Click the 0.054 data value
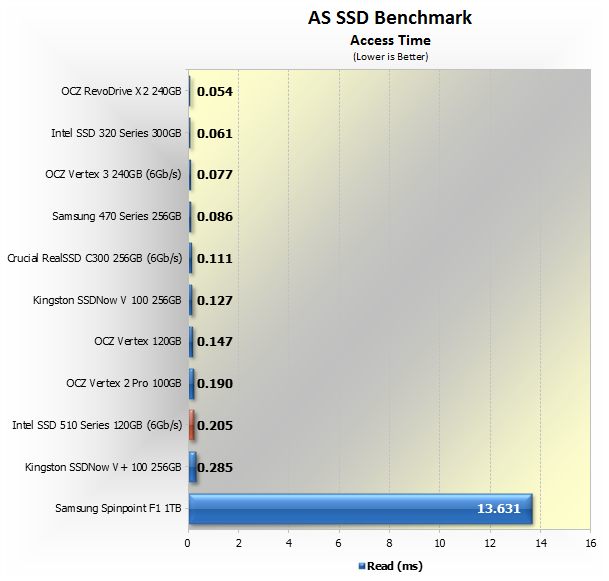Image resolution: width=609 pixels, height=581 pixels. [215, 92]
